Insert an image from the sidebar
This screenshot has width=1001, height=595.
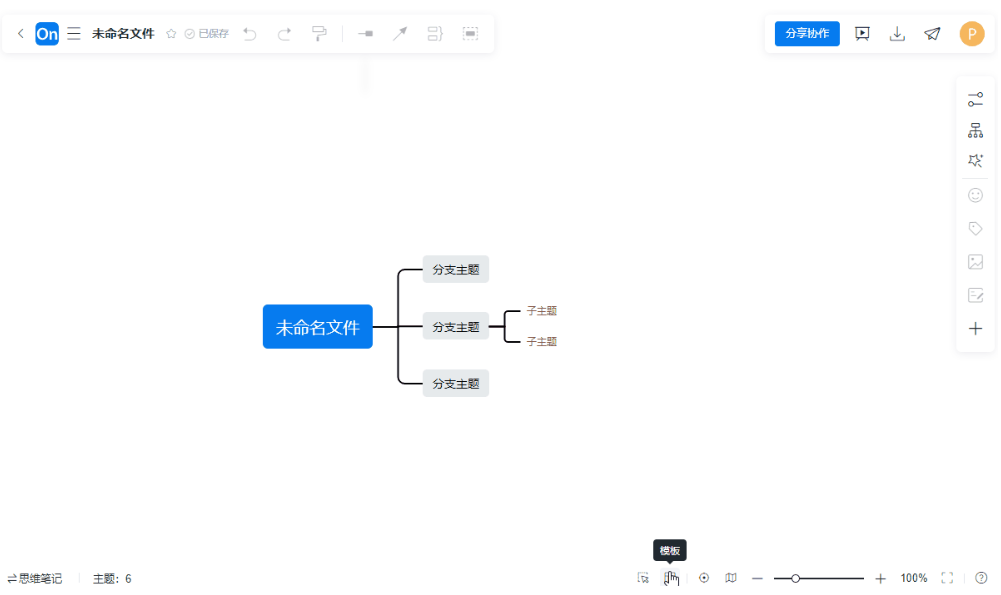975,262
